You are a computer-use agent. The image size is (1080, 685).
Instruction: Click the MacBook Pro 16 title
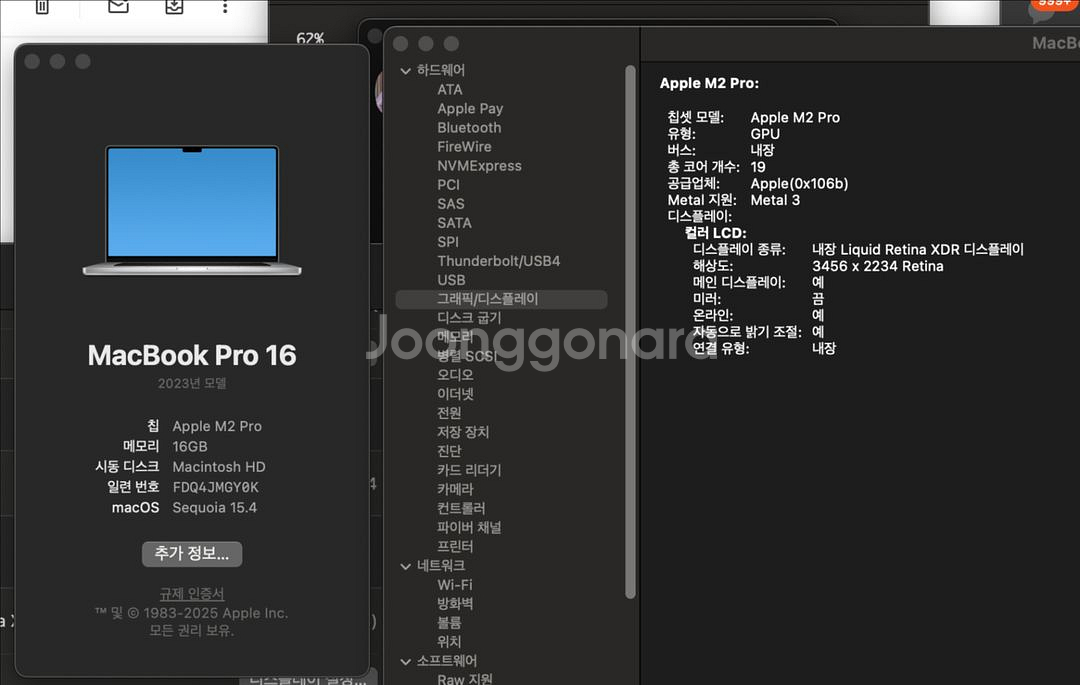[192, 355]
